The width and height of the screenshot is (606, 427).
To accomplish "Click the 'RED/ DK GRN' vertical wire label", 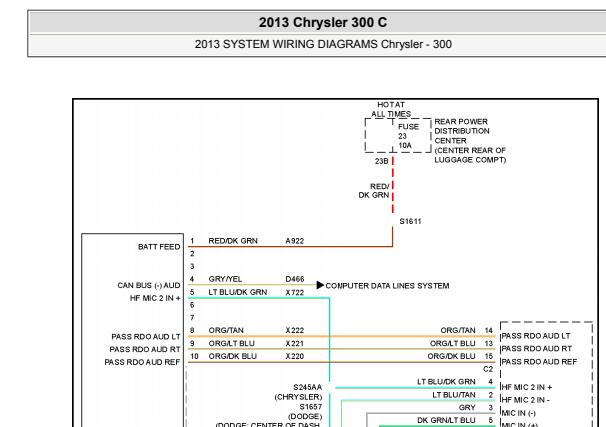I will [374, 191].
